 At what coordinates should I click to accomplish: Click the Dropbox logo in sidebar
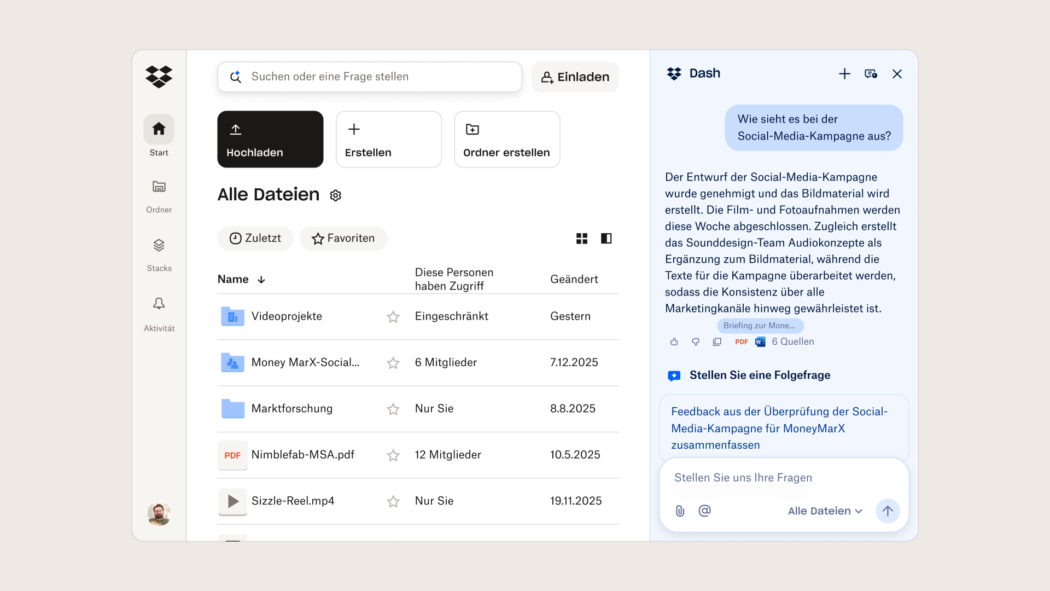point(159,77)
